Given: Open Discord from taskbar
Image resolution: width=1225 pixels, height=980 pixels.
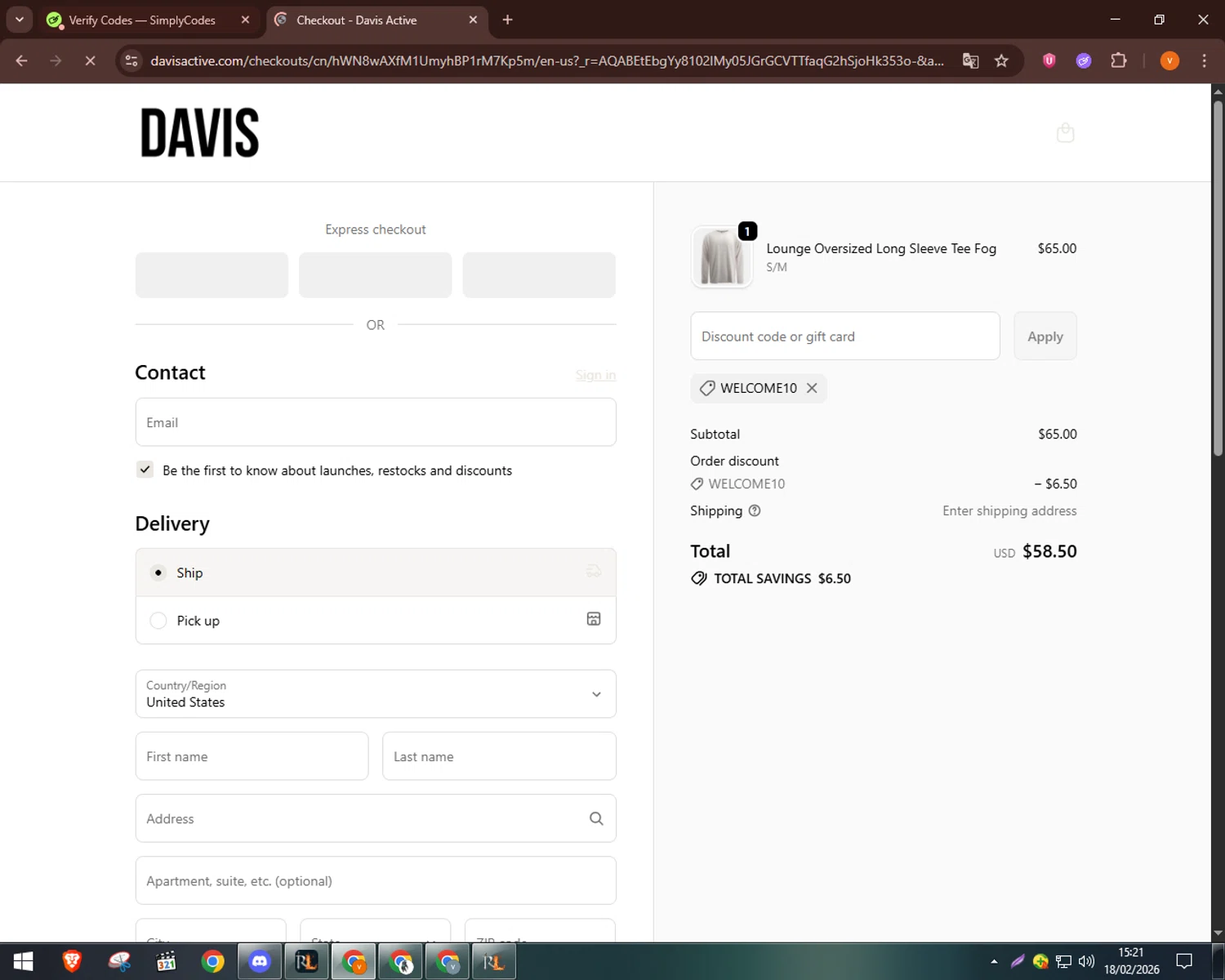Looking at the screenshot, I should tap(260, 961).
